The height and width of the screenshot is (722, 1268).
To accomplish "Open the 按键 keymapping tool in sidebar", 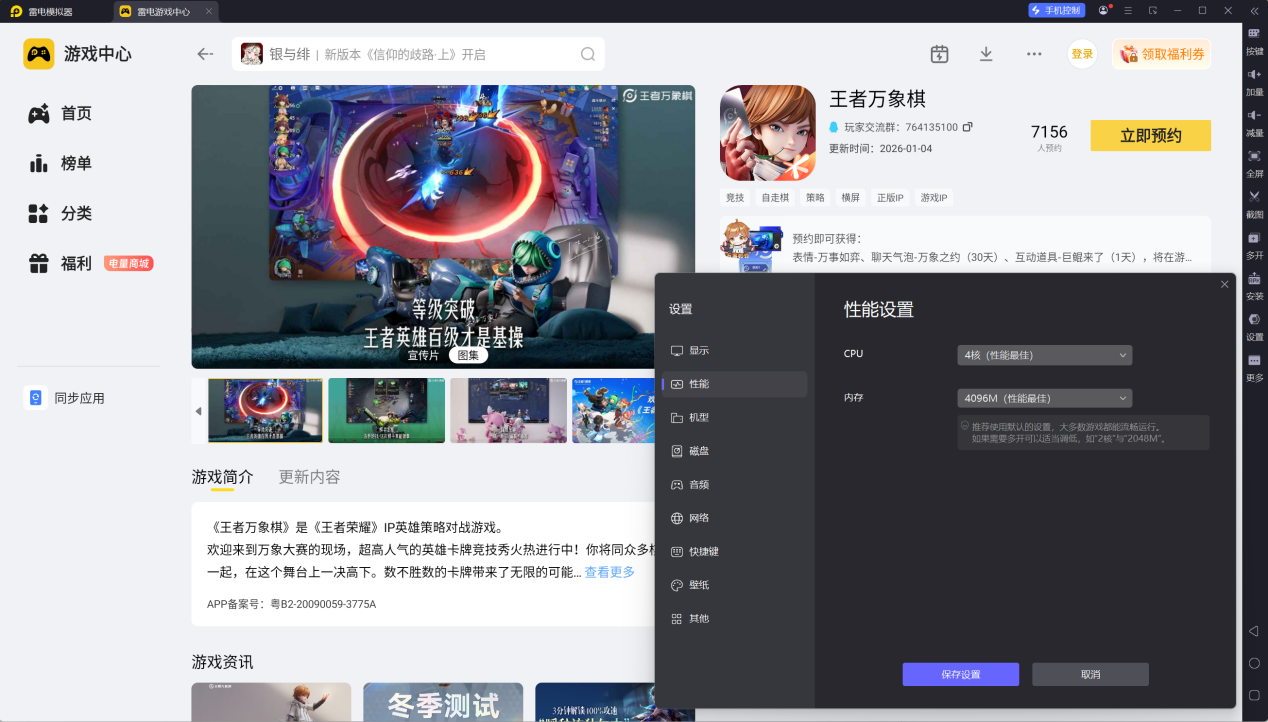I will [1254, 40].
